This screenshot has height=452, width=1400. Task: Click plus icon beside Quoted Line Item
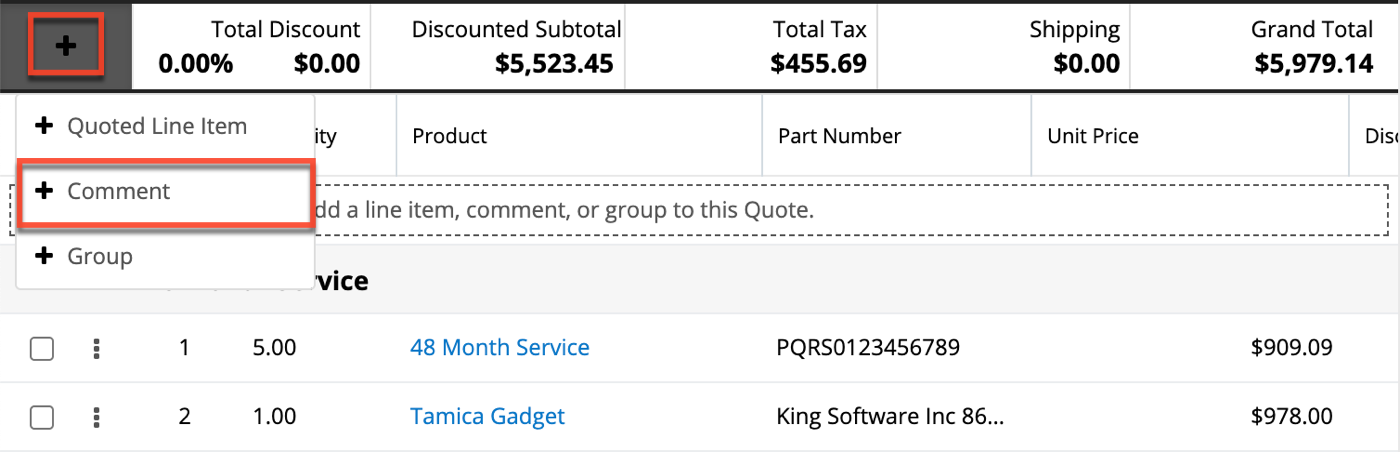tap(43, 127)
